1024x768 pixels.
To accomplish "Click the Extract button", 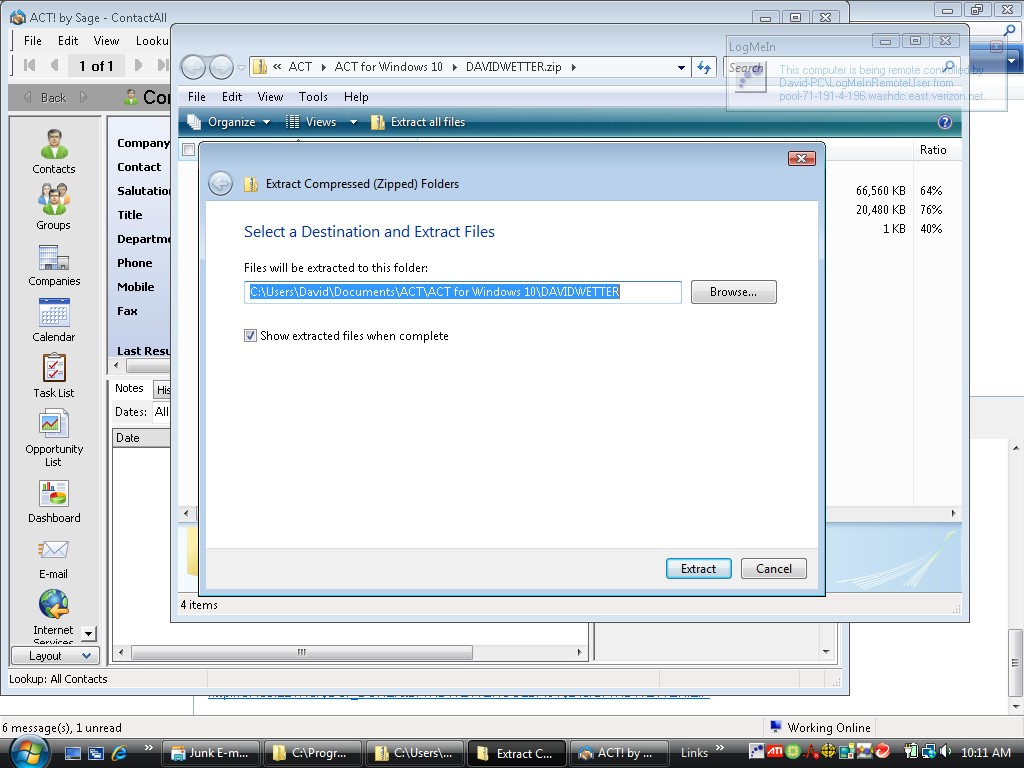I will 698,569.
